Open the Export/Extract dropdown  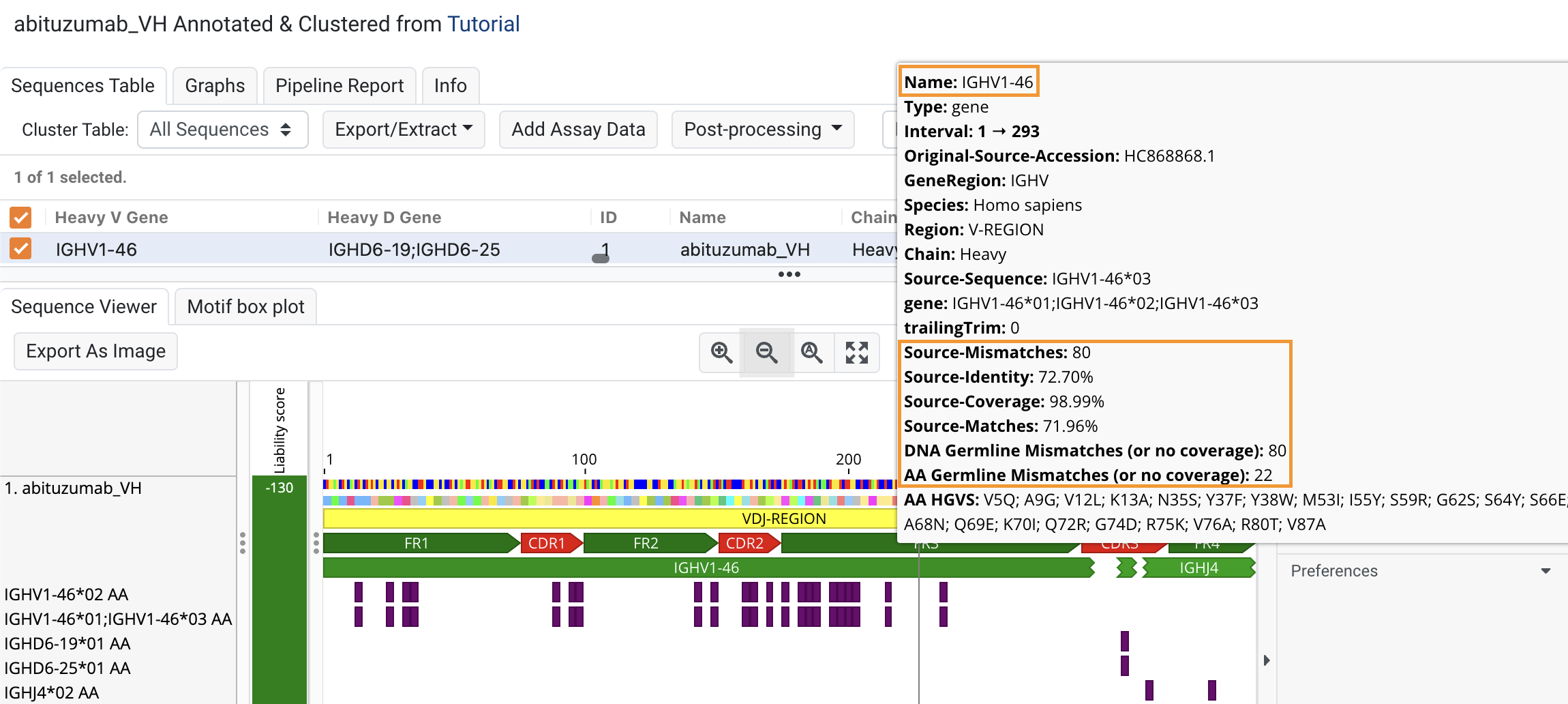click(404, 129)
